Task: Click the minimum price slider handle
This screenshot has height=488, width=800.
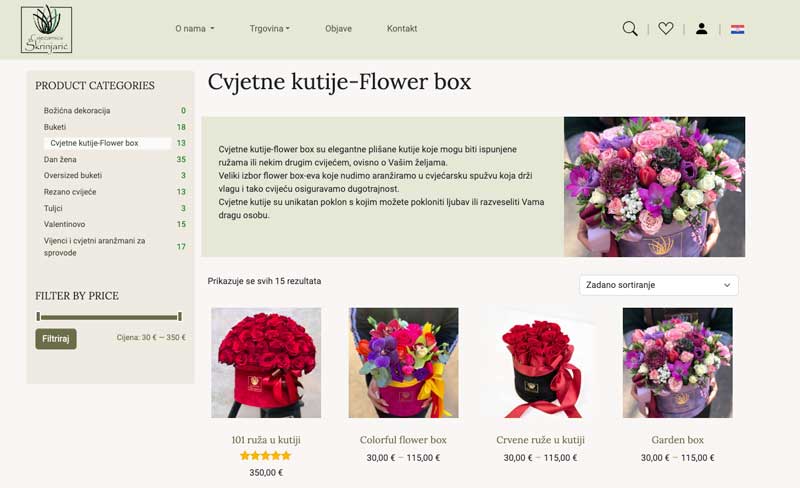Action: pyautogui.click(x=38, y=317)
